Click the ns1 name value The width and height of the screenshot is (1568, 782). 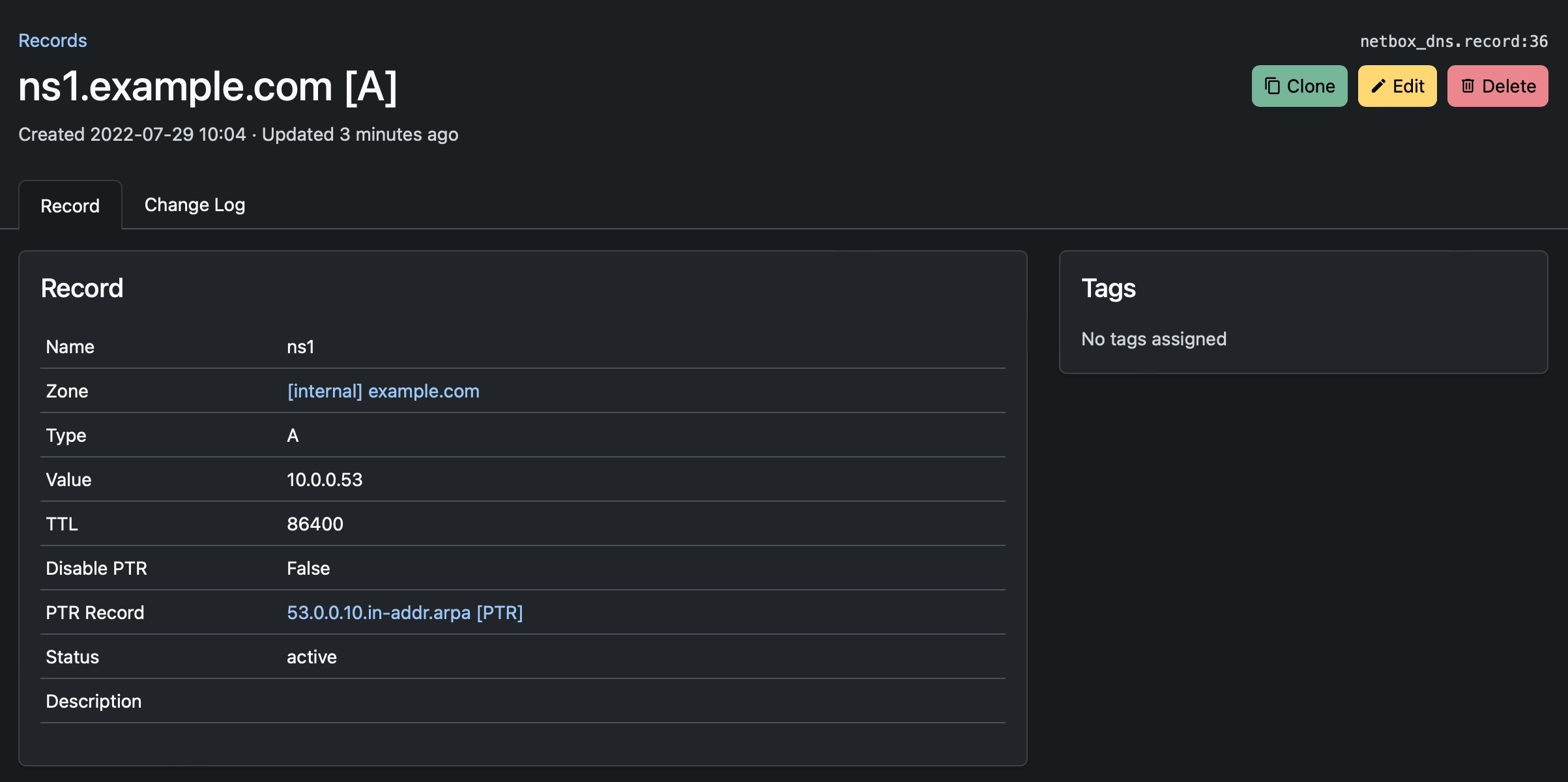(x=300, y=347)
